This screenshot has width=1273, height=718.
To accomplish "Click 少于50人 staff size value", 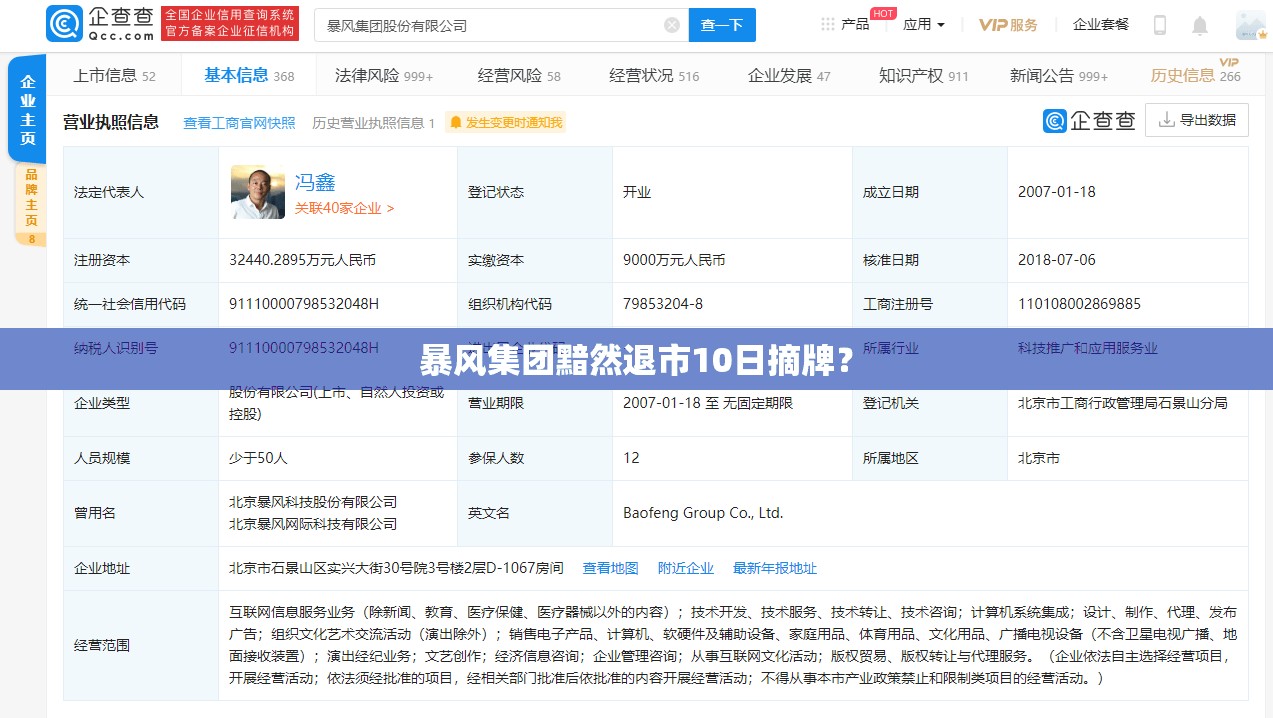I will coord(258,458).
